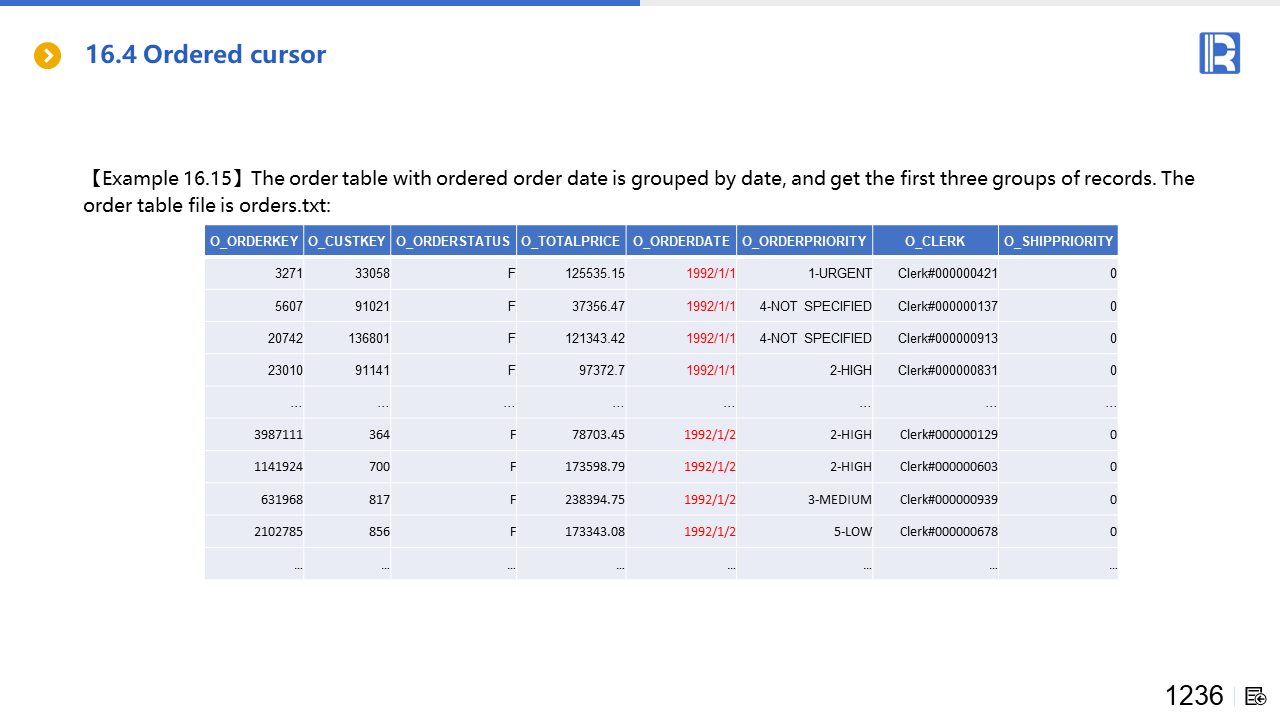The height and width of the screenshot is (720, 1280).
Task: Click the slide number 1236
Action: pos(1194,695)
